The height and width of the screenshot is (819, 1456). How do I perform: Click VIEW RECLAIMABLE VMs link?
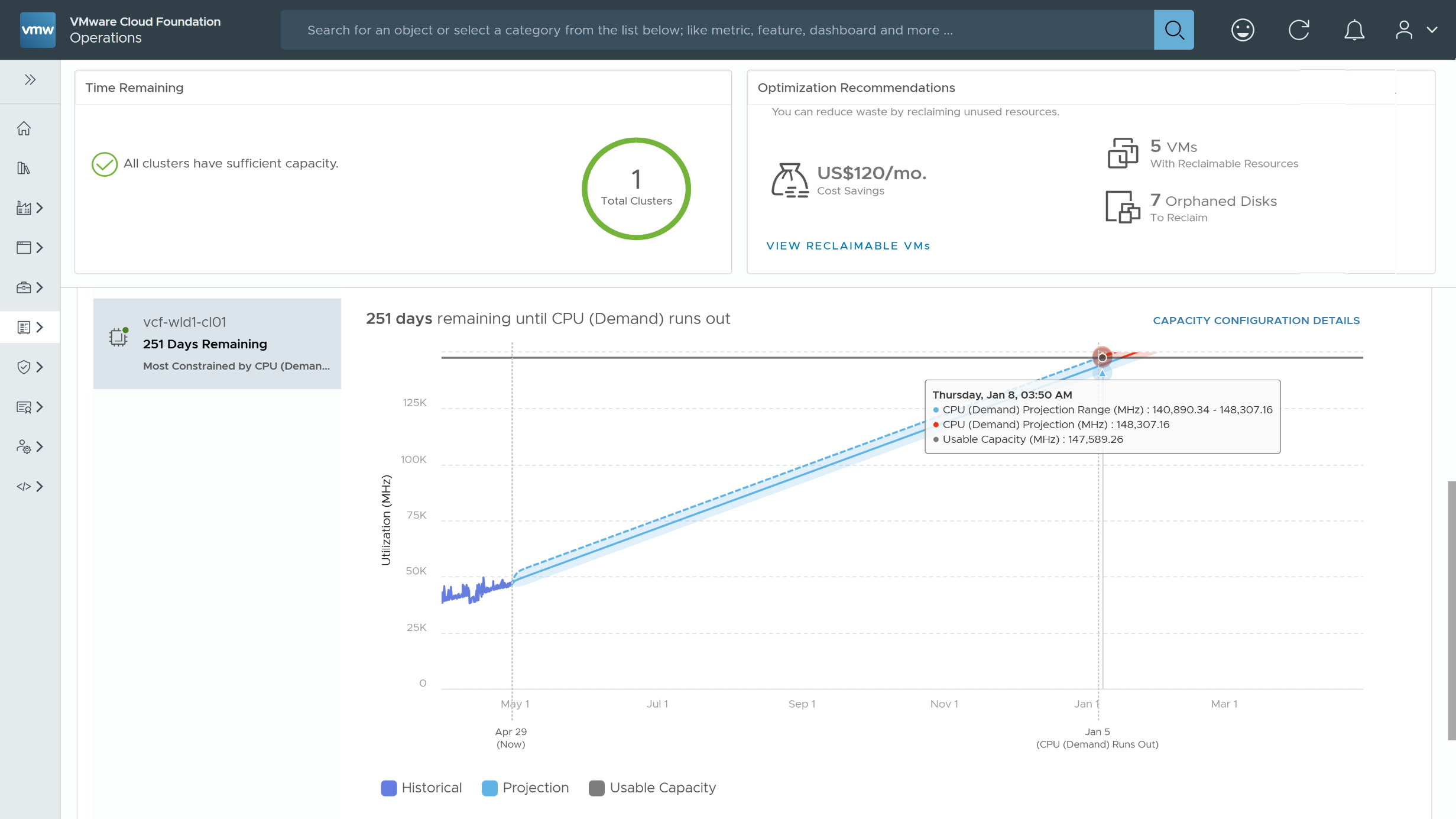[848, 245]
